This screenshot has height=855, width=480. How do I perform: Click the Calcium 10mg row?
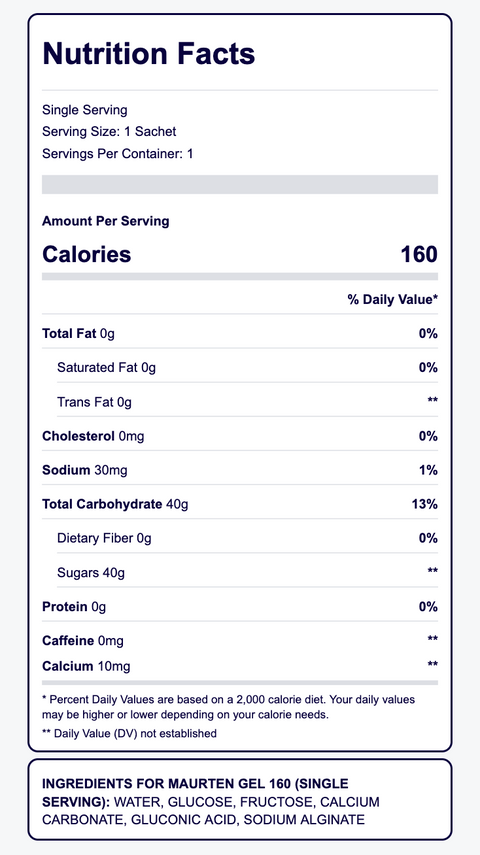click(240, 666)
